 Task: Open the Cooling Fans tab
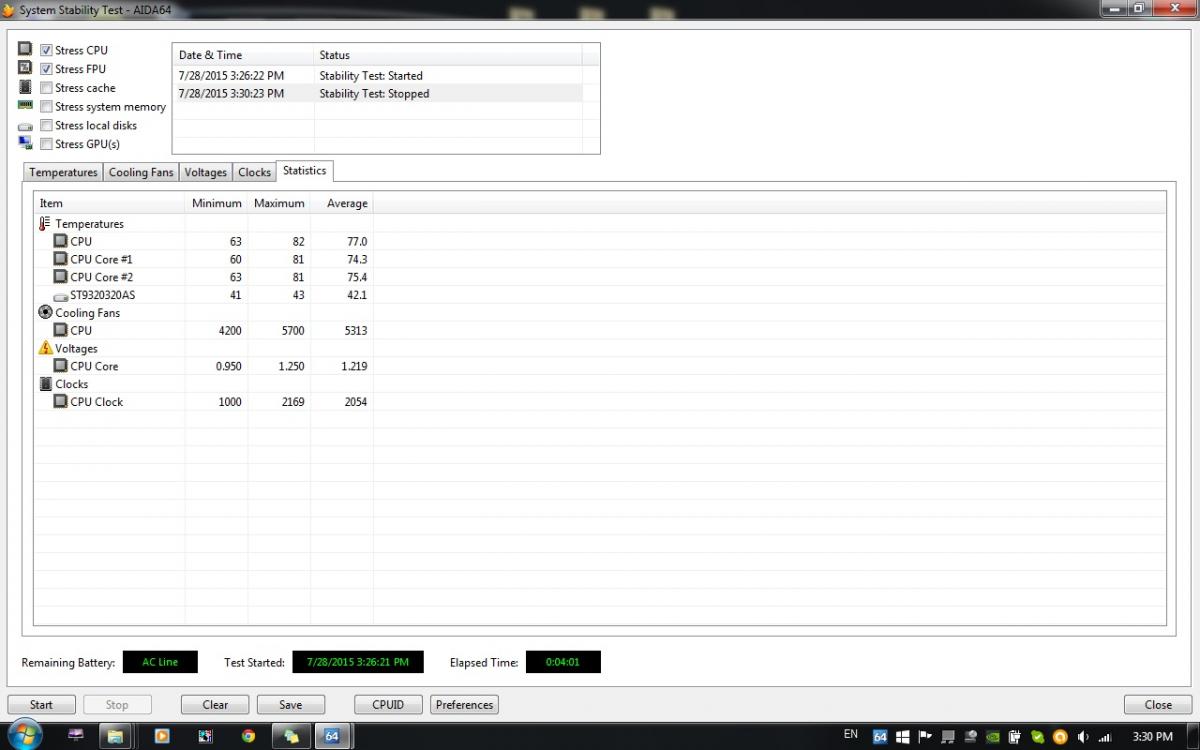coord(141,172)
